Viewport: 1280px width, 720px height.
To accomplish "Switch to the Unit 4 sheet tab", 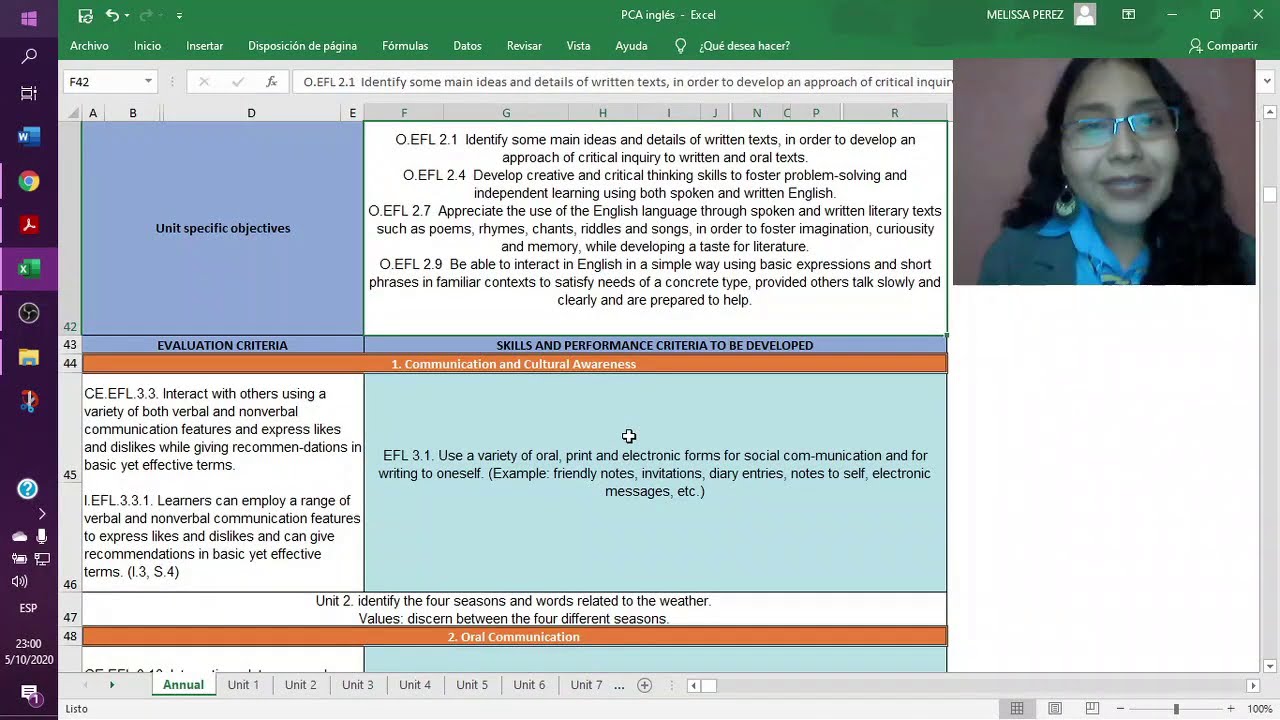I will click(415, 685).
